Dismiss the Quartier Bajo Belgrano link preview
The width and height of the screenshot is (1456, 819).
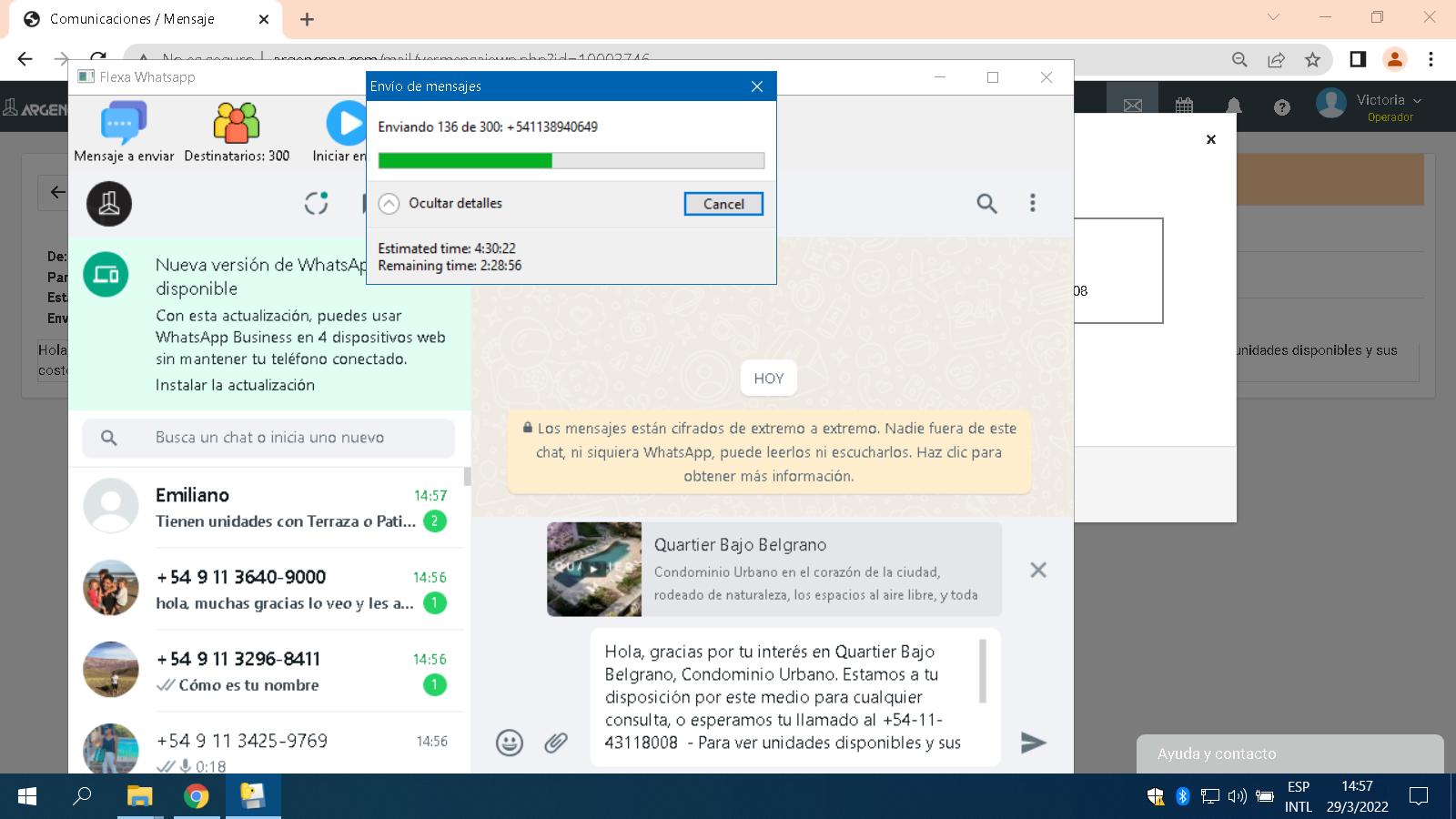pyautogui.click(x=1037, y=570)
